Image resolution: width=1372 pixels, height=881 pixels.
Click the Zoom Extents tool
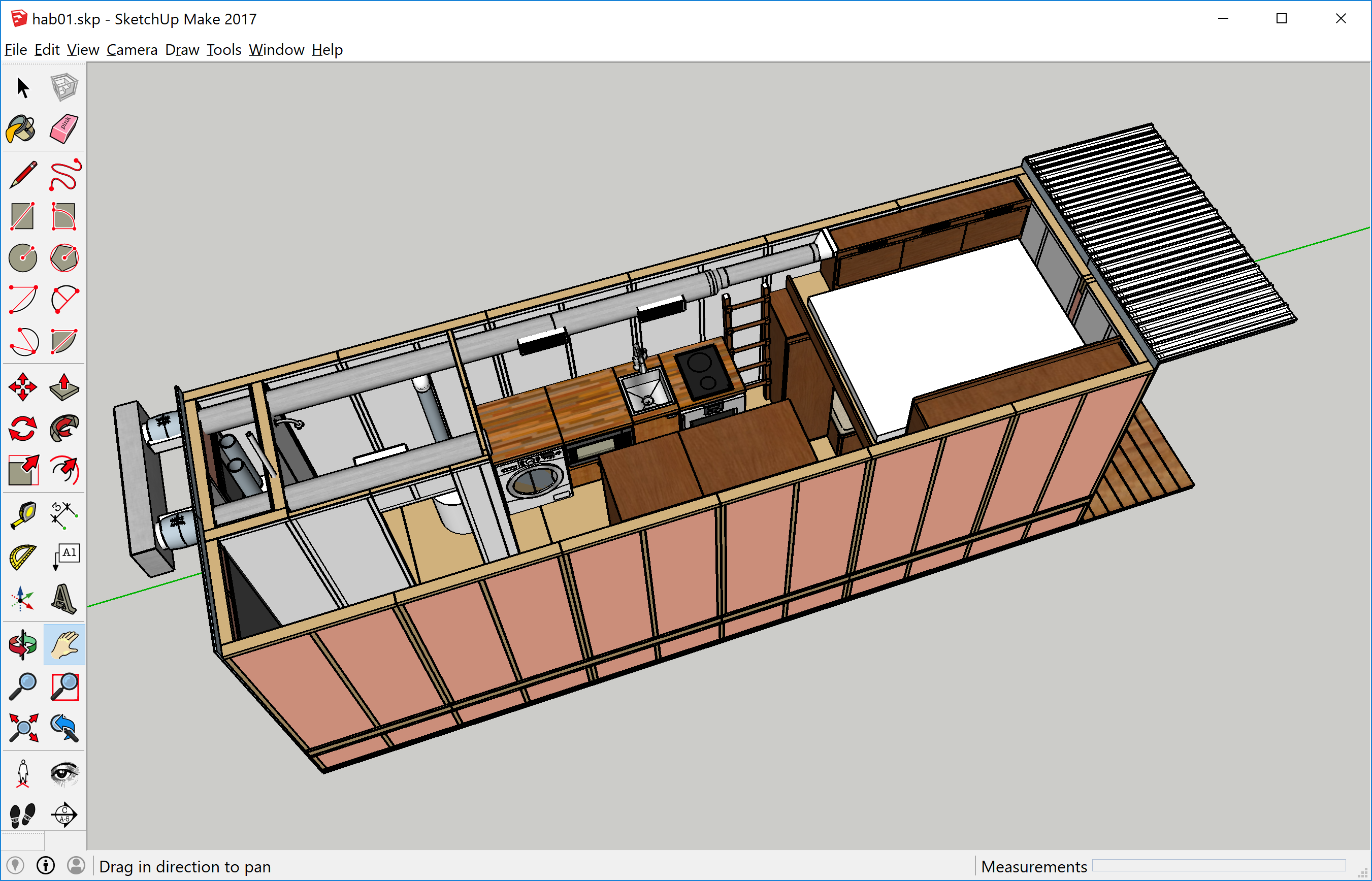(x=23, y=728)
